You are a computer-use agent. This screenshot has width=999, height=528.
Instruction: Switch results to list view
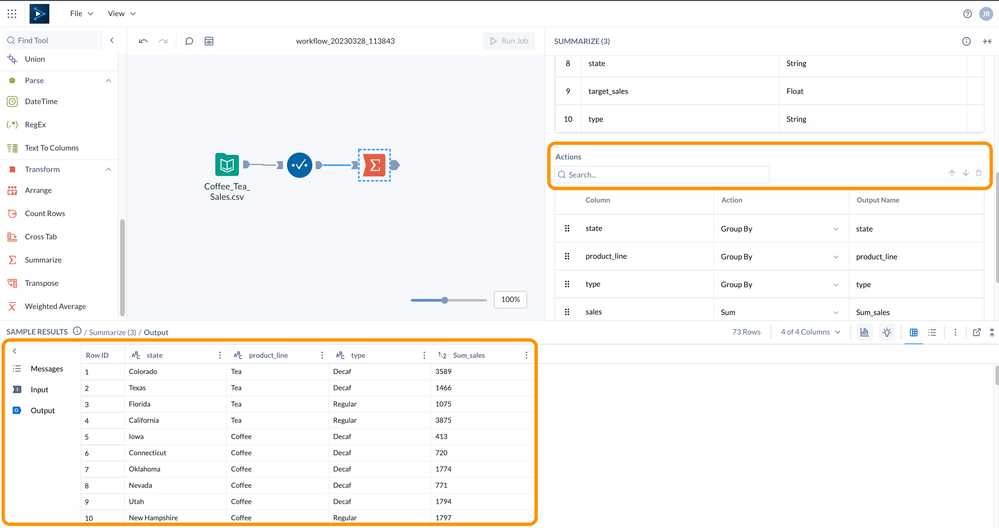tap(932, 332)
